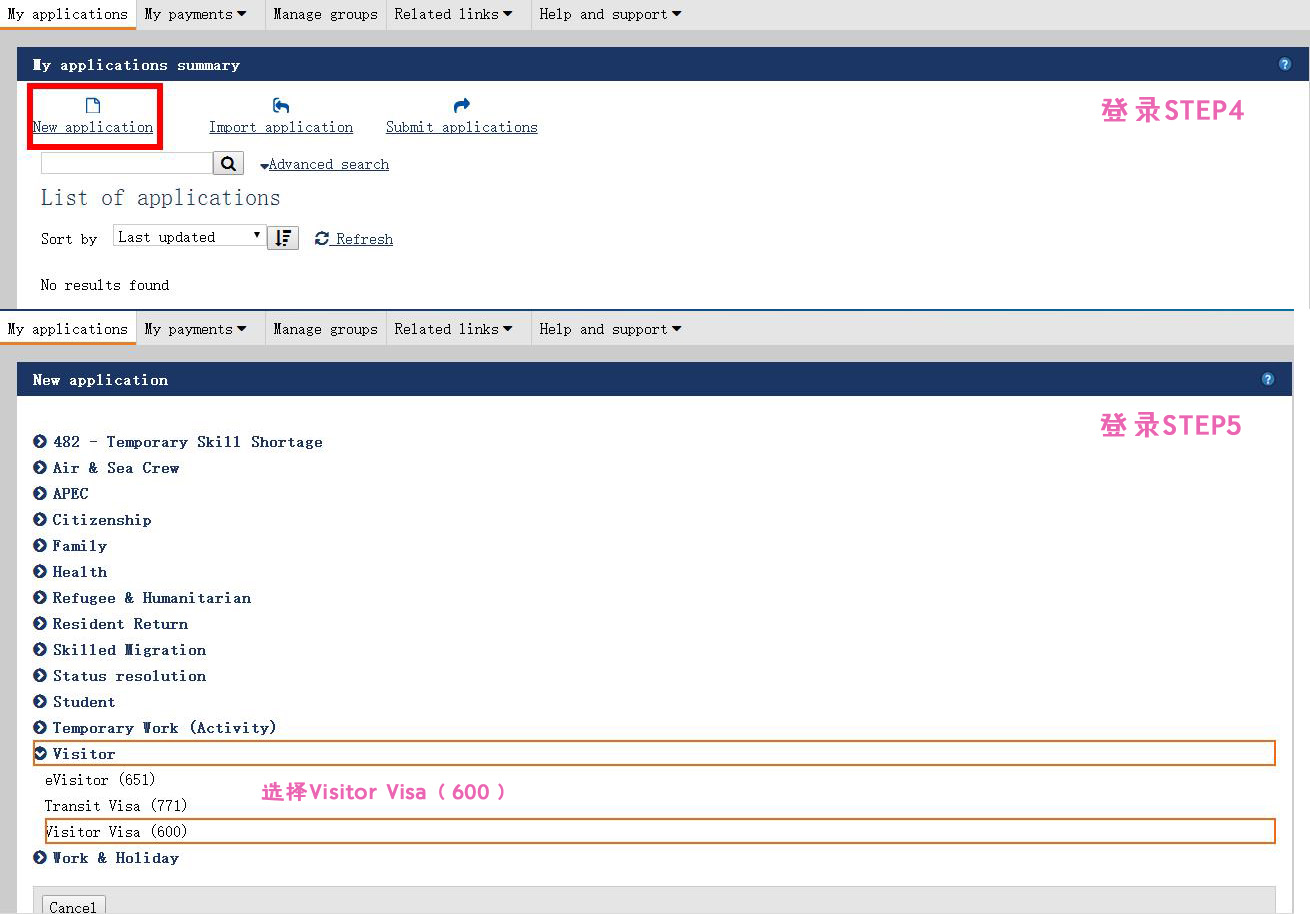
Task: Open help icon in My applications summary header
Action: (1285, 64)
